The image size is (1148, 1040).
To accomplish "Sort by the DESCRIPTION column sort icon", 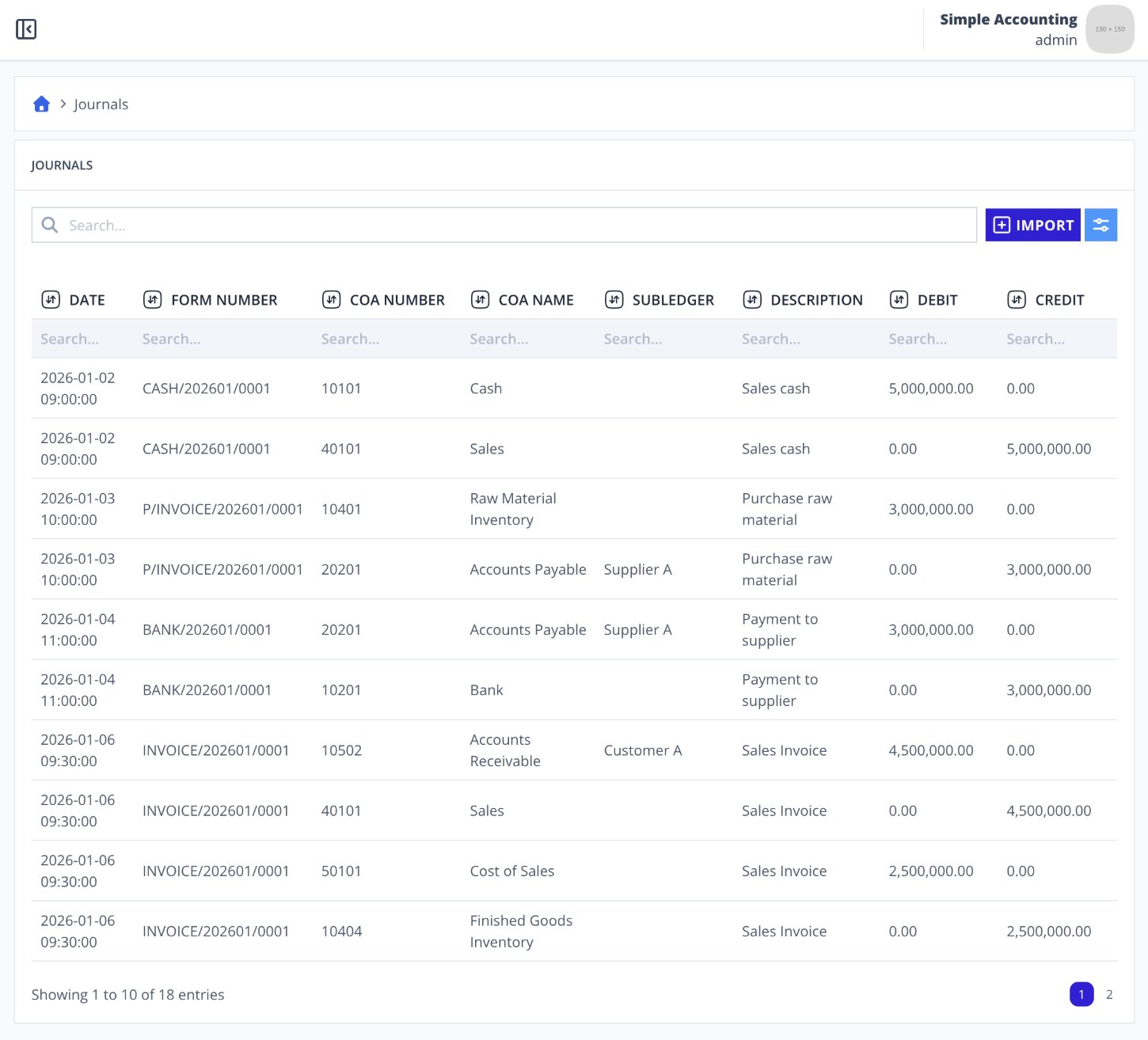I will [x=752, y=299].
